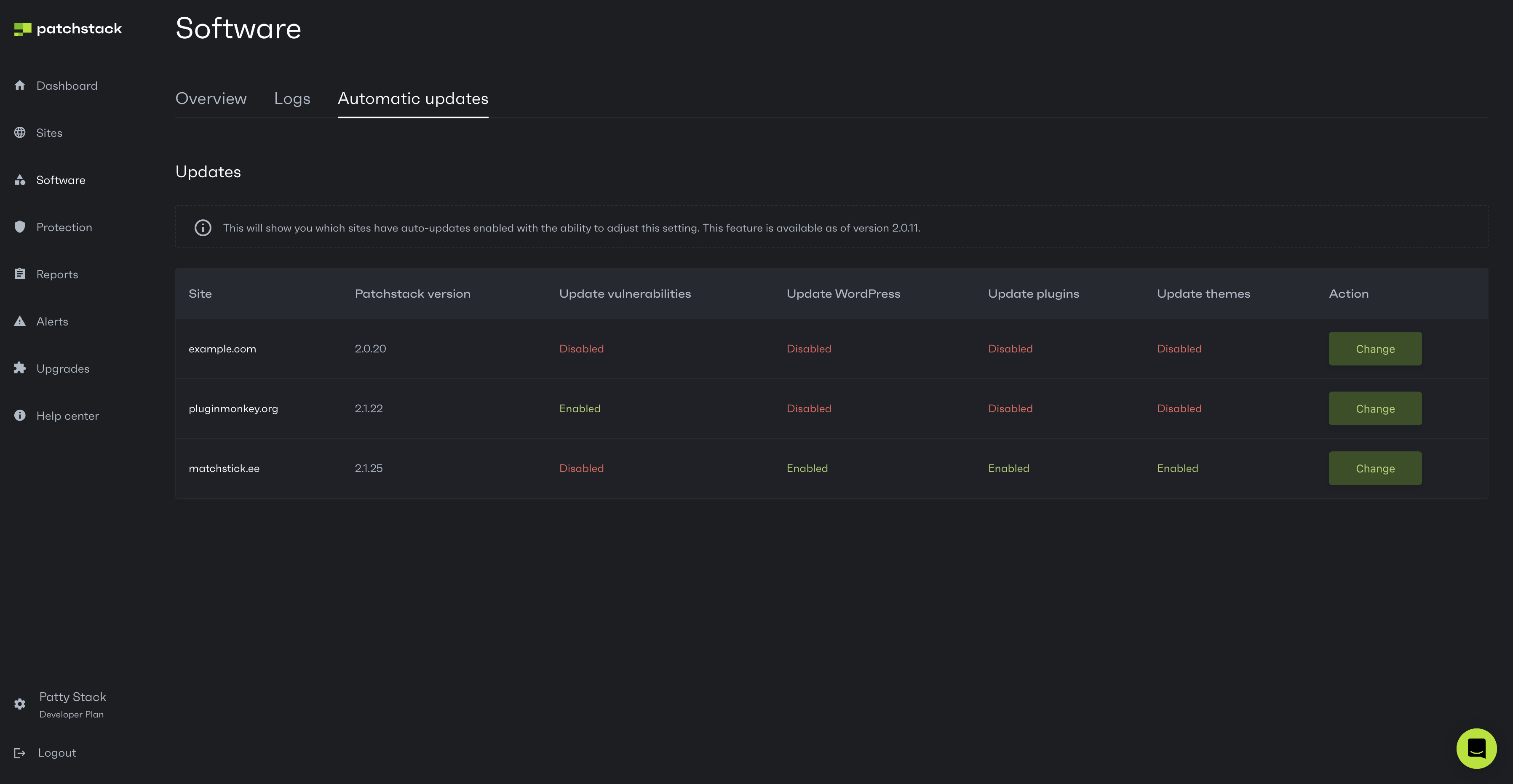1513x784 pixels.
Task: Click the Logout exit icon
Action: 20,753
